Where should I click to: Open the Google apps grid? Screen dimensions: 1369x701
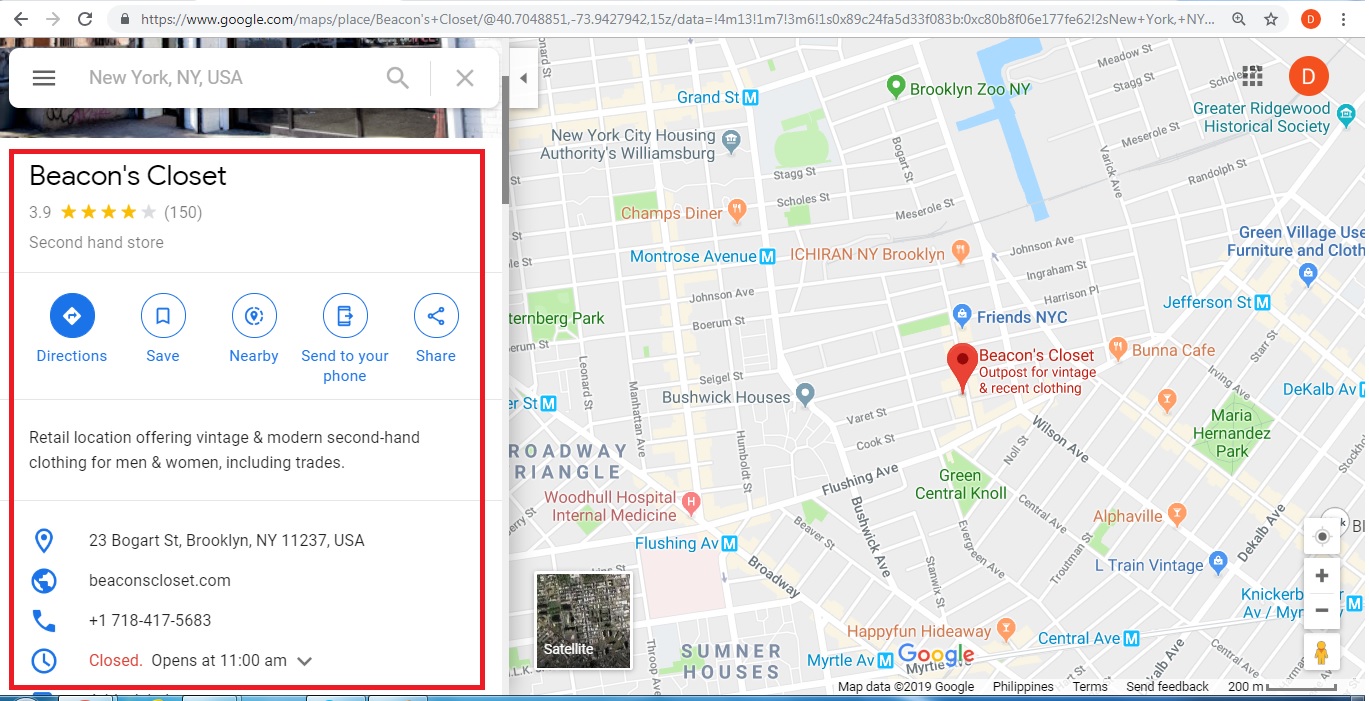click(x=1252, y=75)
